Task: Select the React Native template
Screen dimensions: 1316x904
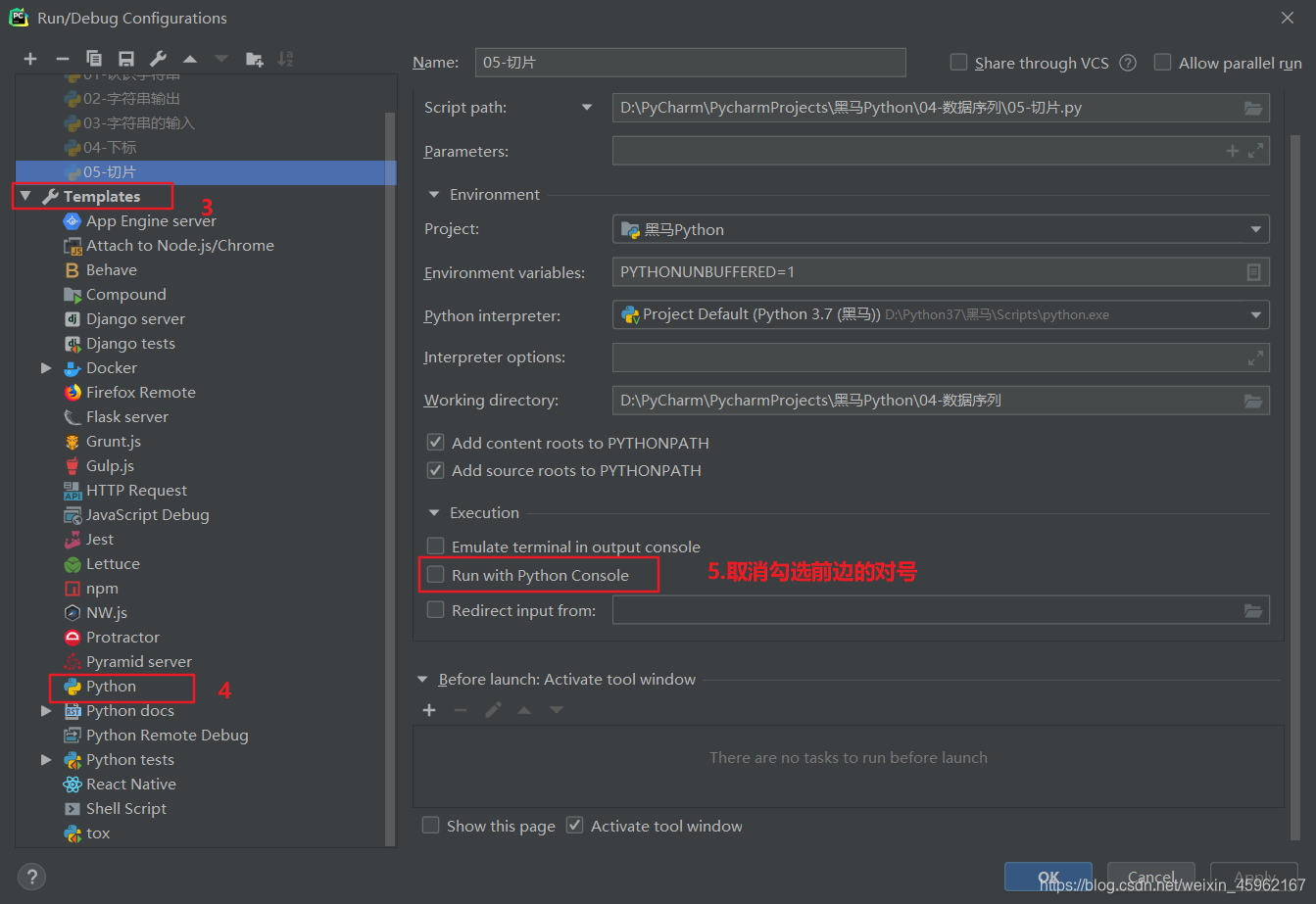Action: click(131, 785)
